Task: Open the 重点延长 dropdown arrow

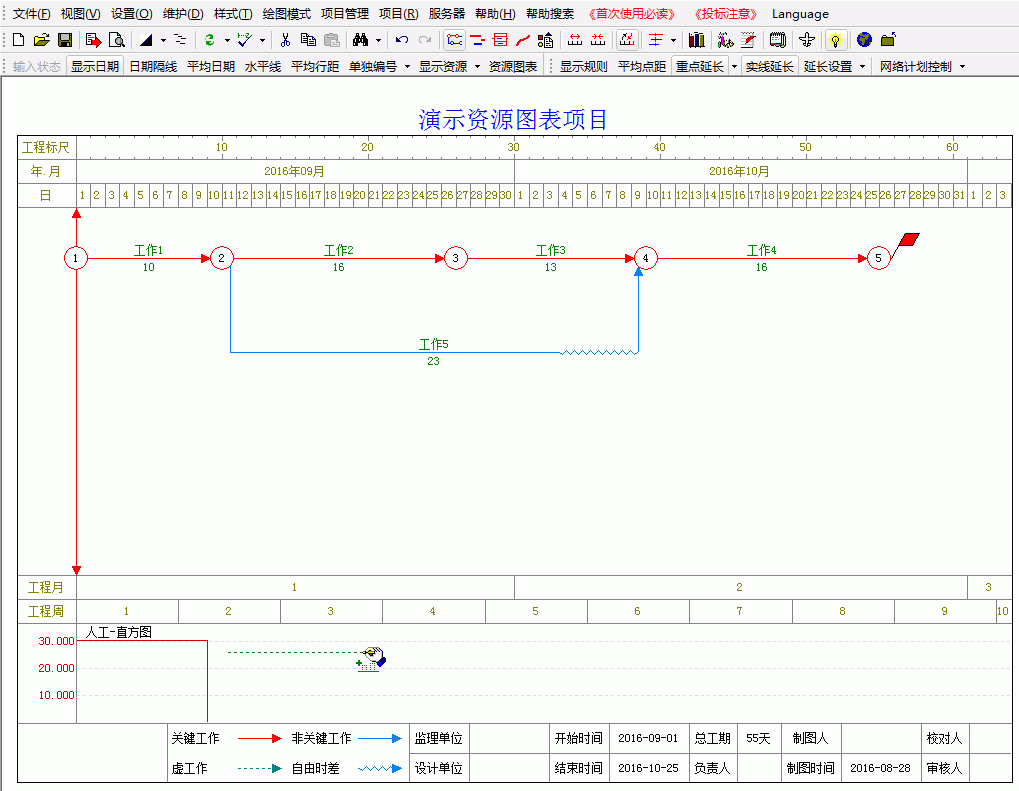Action: 734,66
